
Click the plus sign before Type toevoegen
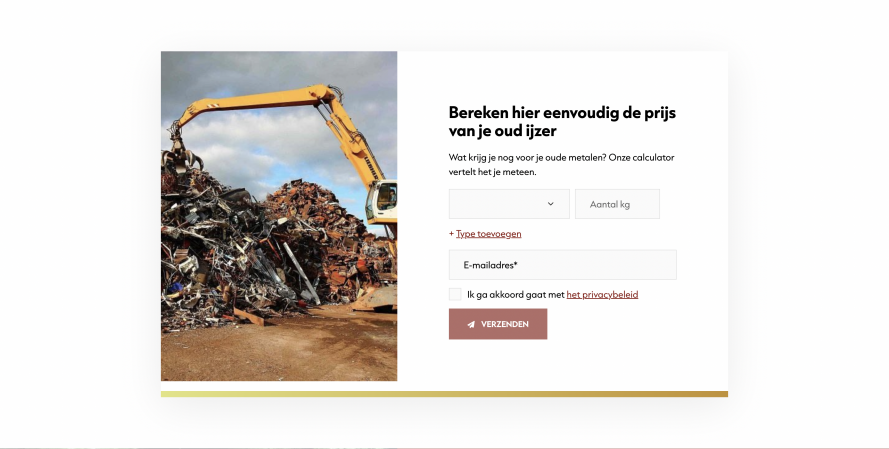point(451,234)
